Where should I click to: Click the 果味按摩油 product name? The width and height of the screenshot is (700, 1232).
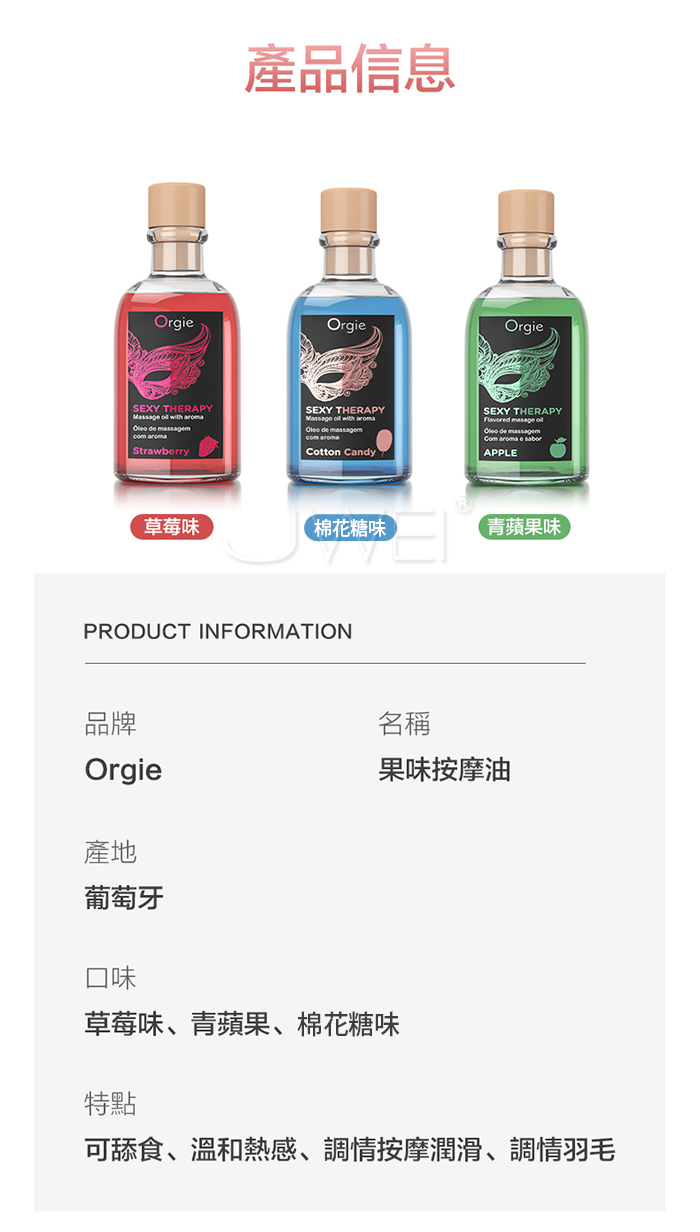[445, 770]
